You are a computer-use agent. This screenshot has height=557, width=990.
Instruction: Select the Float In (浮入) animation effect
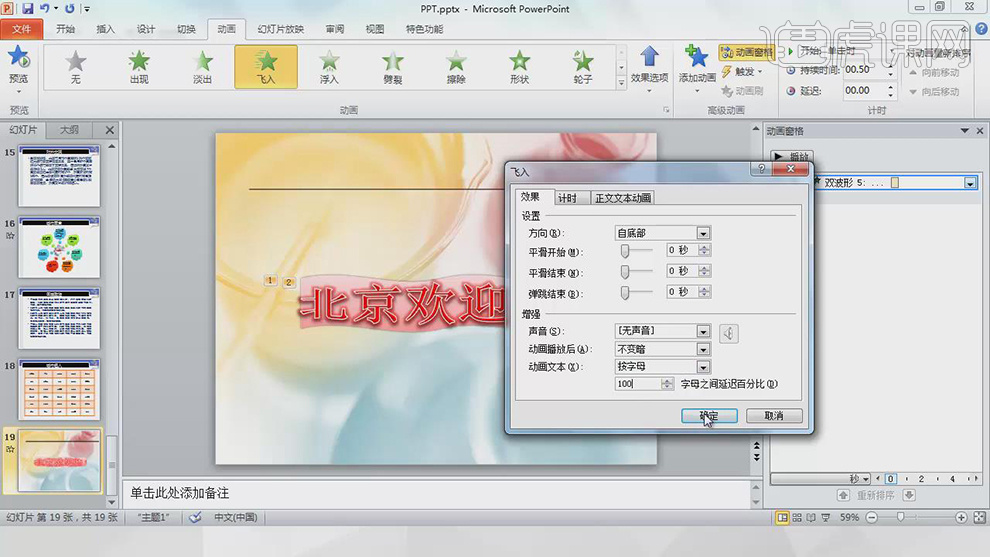[x=329, y=66]
